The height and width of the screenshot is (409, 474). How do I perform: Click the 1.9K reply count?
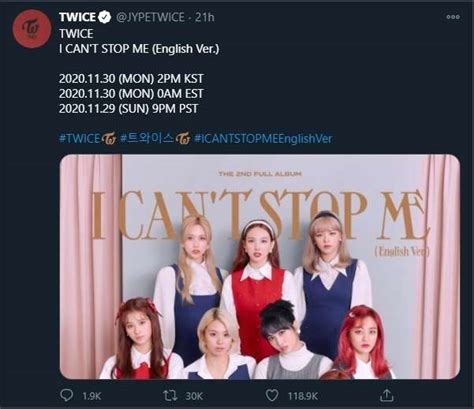91,396
